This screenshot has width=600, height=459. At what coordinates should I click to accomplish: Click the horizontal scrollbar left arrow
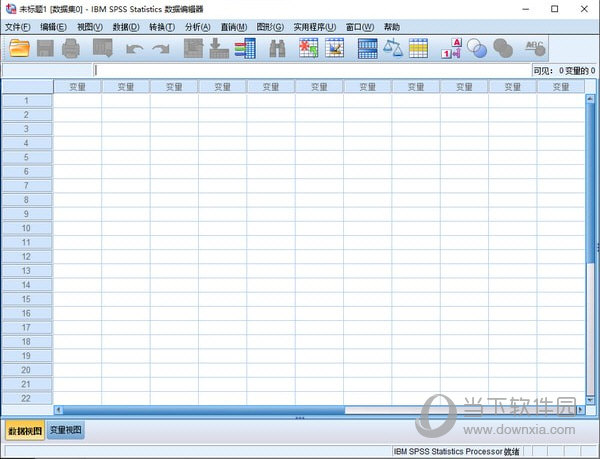pos(59,410)
